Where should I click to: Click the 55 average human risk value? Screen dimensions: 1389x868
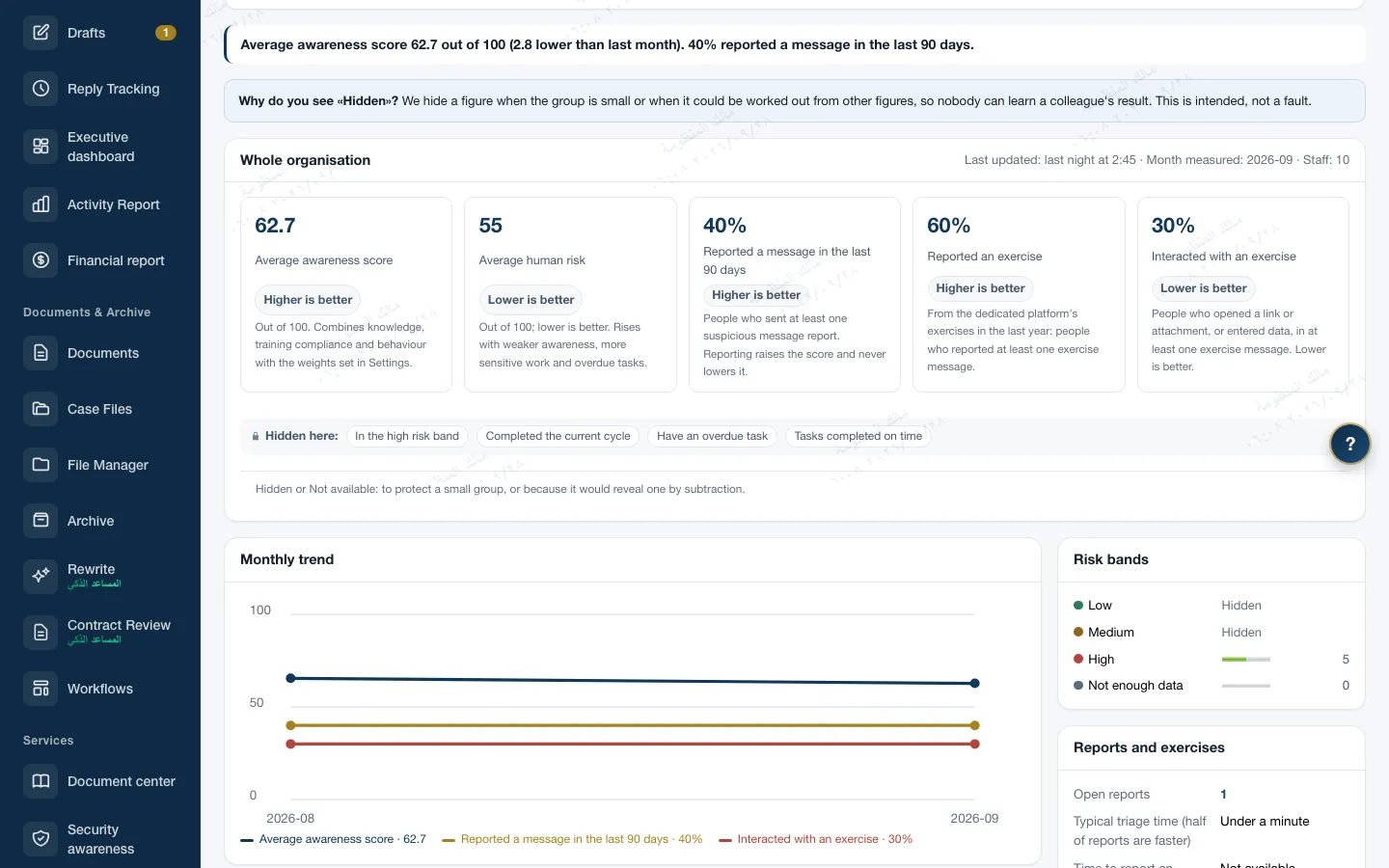tap(490, 226)
